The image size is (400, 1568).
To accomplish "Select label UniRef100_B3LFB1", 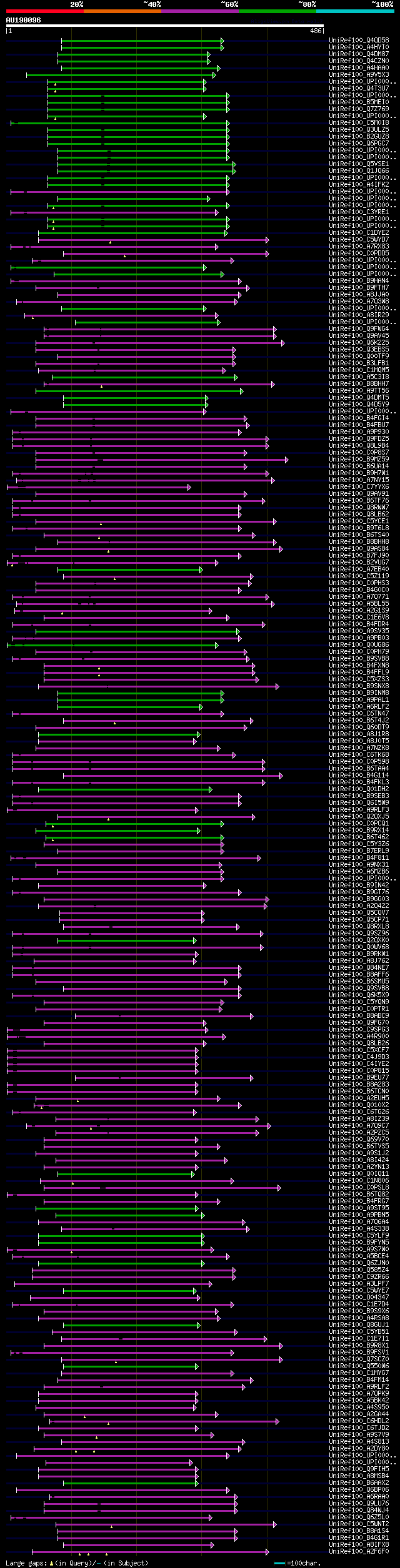I will click(359, 363).
